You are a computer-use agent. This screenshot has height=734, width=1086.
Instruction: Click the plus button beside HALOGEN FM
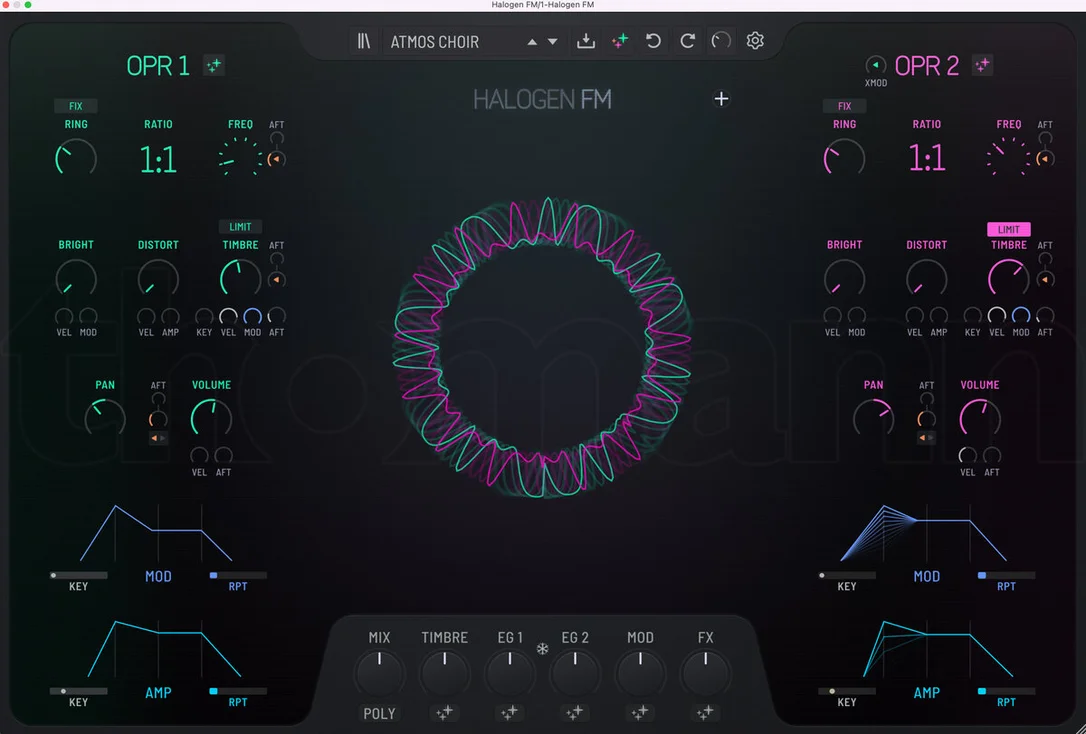[x=721, y=99]
